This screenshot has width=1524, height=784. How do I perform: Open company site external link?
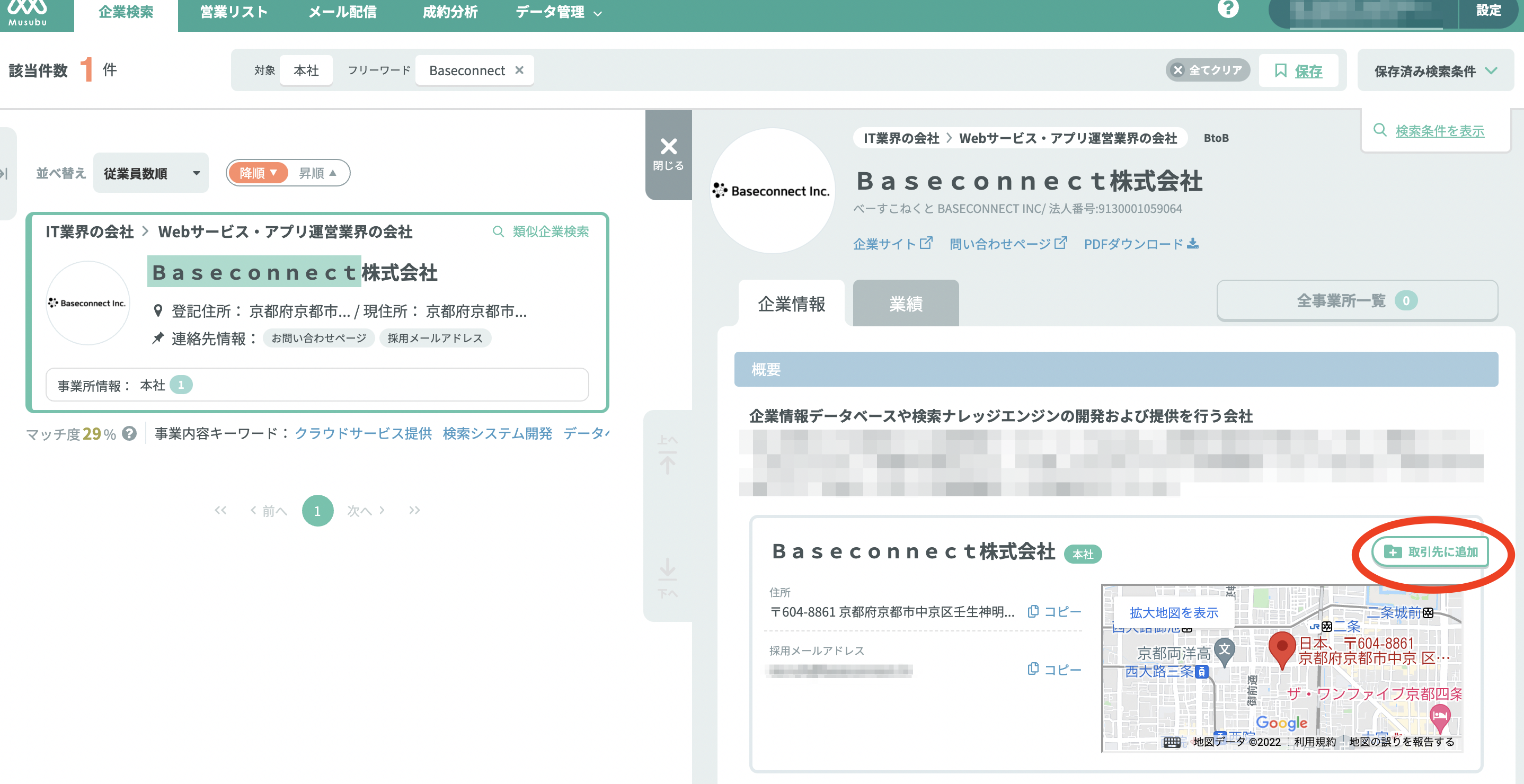[892, 244]
